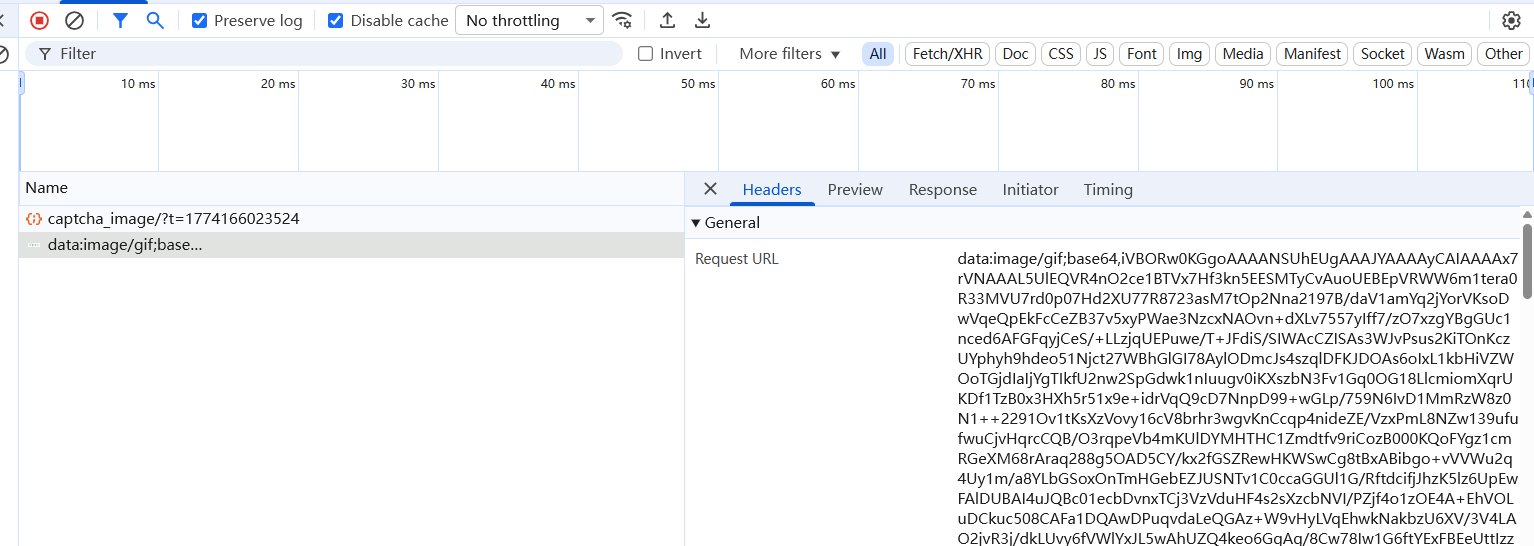Export HAR file download icon

point(703,20)
